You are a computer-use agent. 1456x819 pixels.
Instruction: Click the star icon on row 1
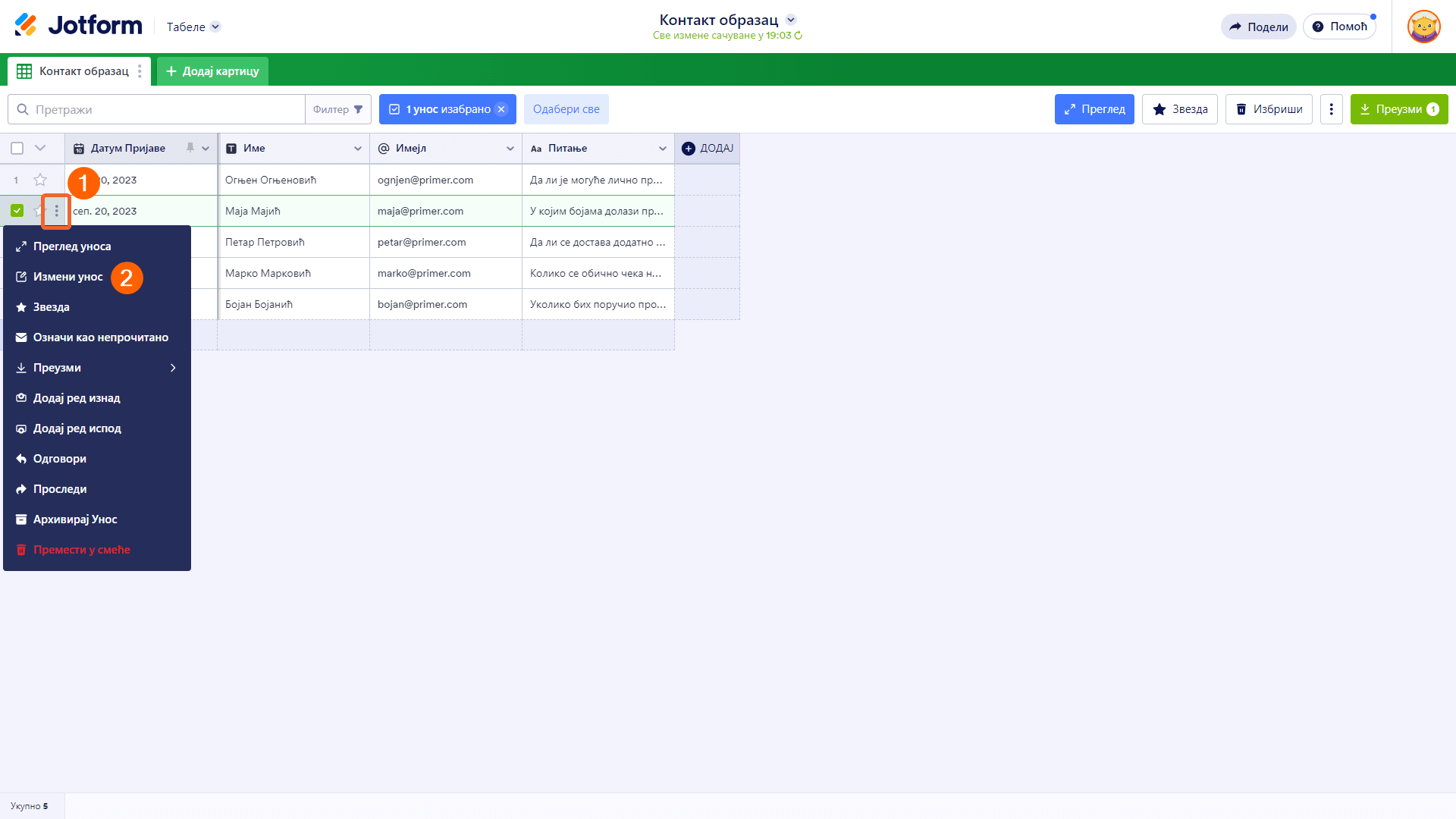click(40, 180)
